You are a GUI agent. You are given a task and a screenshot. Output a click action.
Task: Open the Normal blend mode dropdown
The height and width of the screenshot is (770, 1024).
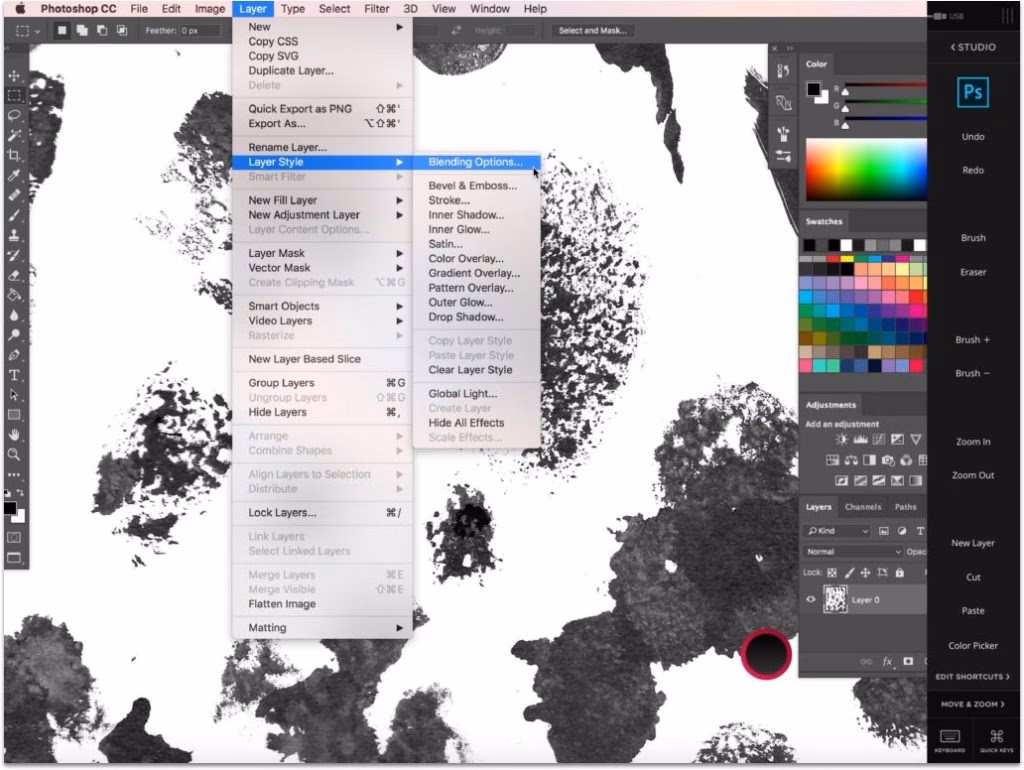[853, 552]
